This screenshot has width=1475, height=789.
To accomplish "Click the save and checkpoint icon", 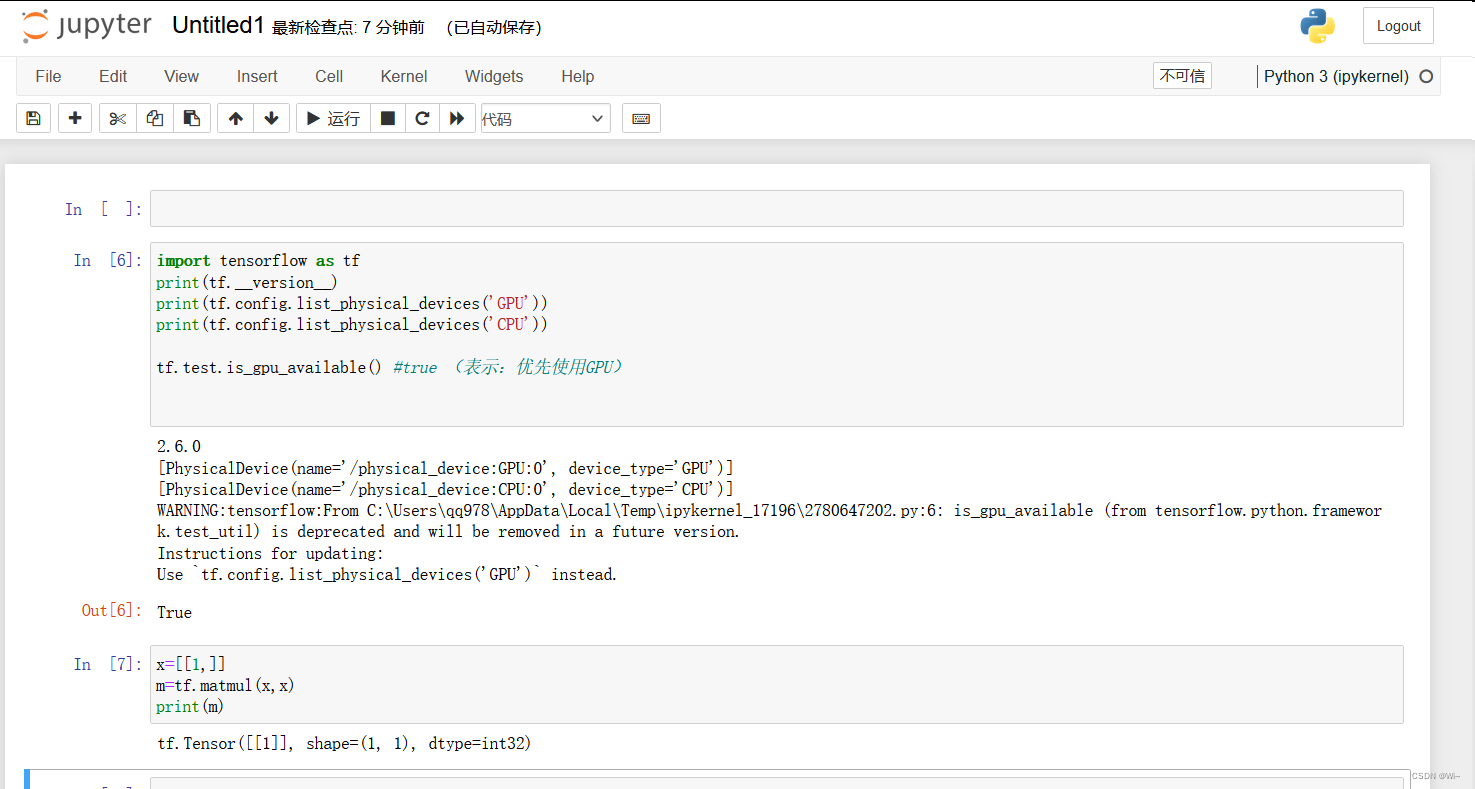I will (x=33, y=118).
